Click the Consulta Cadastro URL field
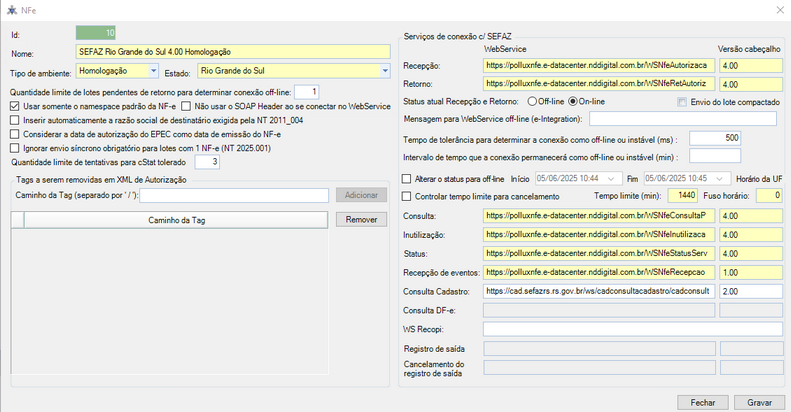 coord(598,290)
